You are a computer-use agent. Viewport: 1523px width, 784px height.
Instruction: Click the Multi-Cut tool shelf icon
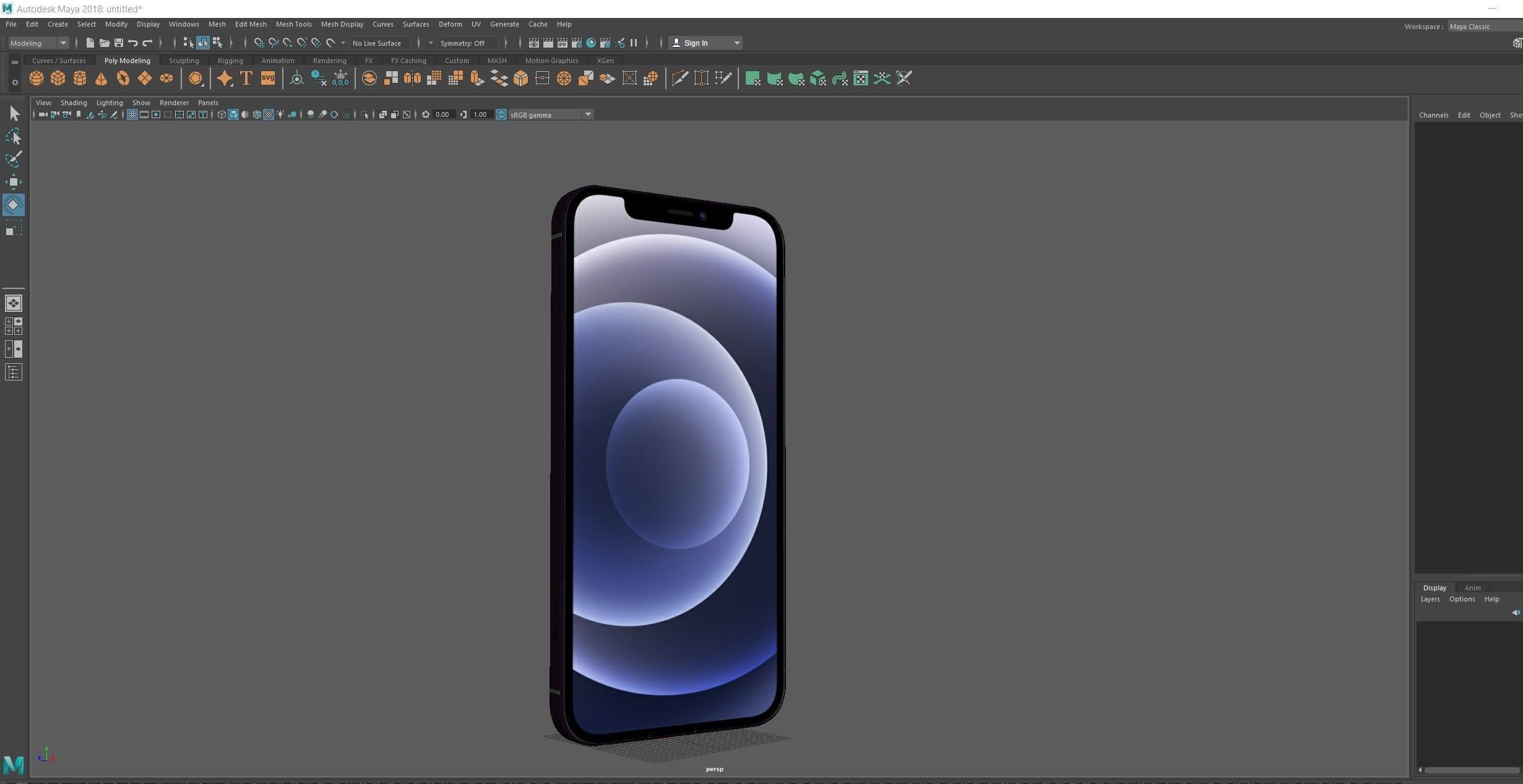(680, 79)
